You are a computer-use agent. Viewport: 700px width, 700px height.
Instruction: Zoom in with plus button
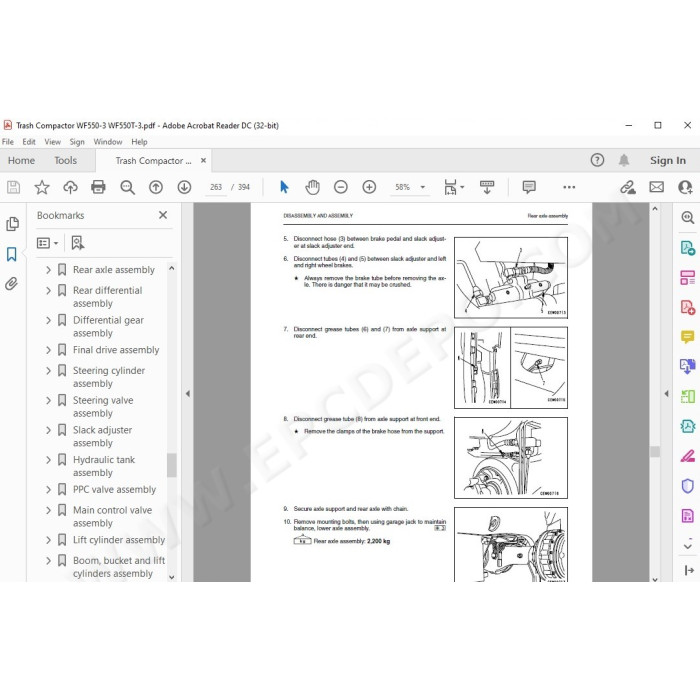point(369,187)
